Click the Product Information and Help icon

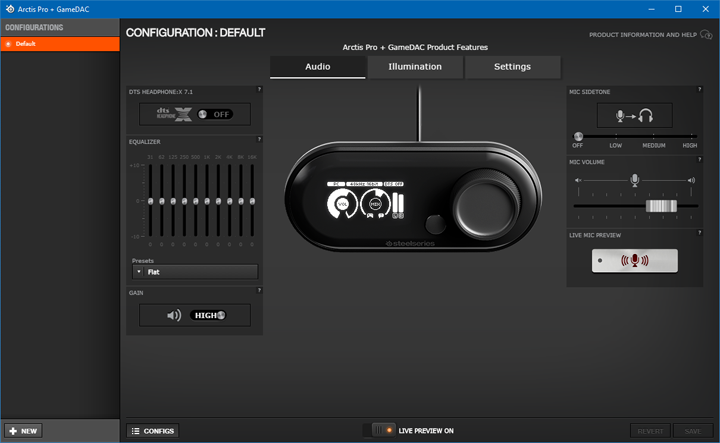pos(707,34)
